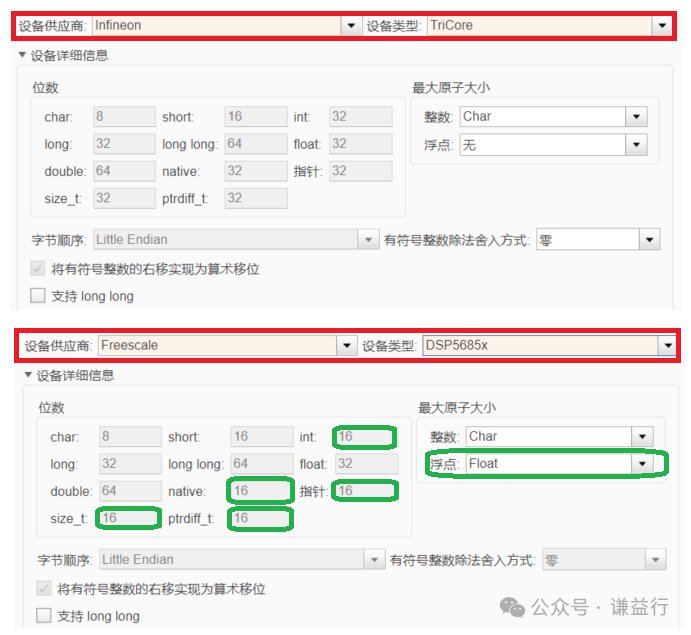Viewport: 691px width, 635px height.
Task: Select the char bits field in Infineon panel
Action: click(x=124, y=117)
